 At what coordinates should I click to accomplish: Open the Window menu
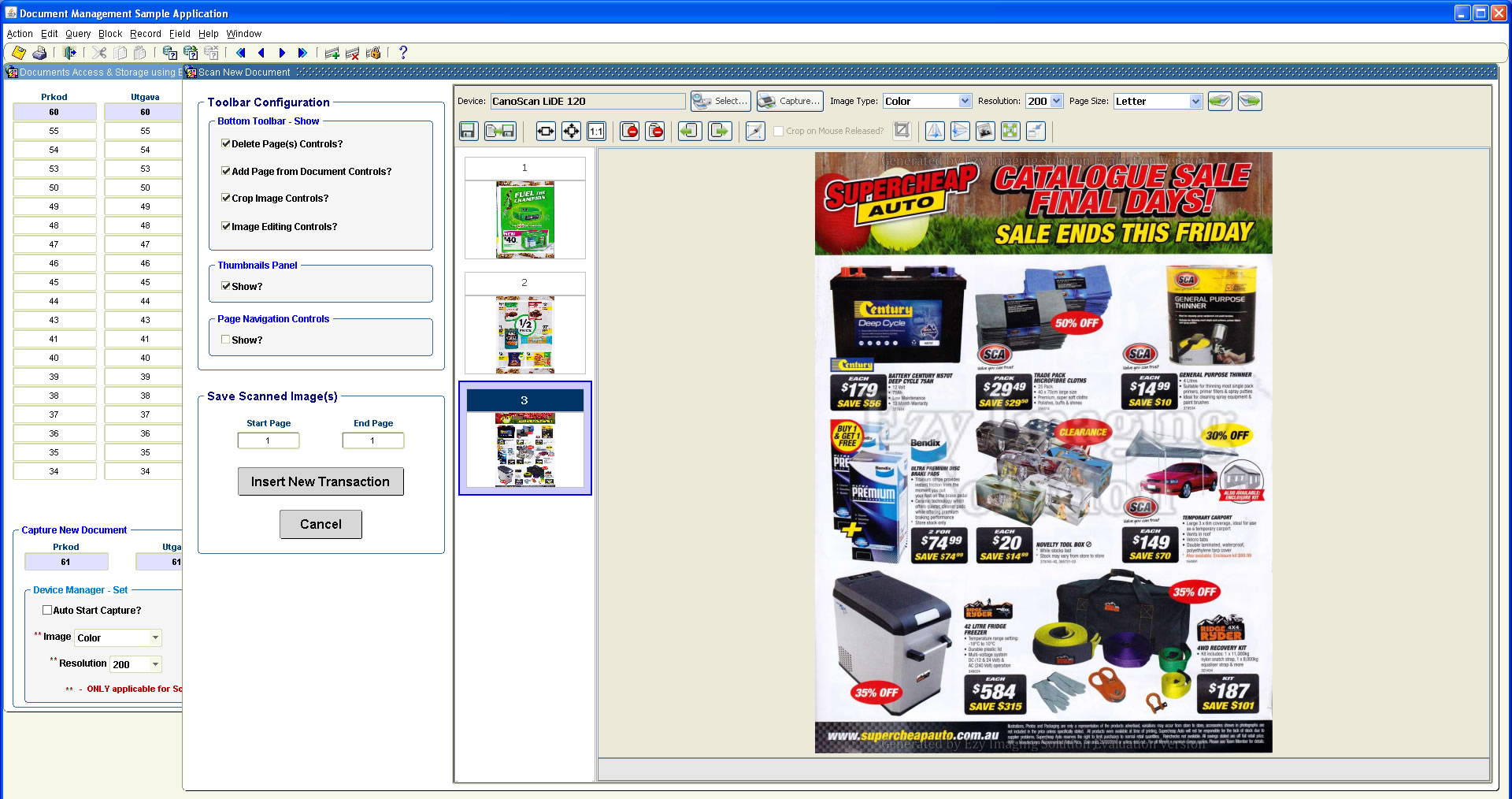244,34
